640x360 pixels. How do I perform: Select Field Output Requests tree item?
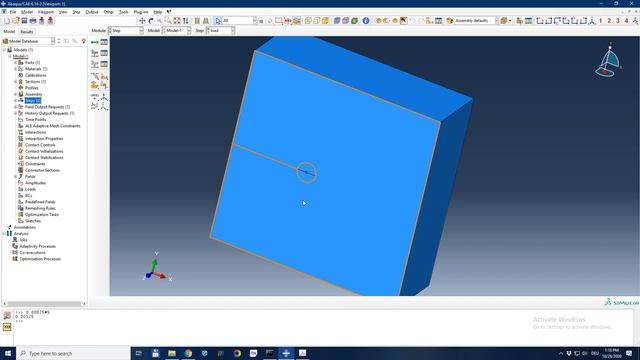[47, 107]
